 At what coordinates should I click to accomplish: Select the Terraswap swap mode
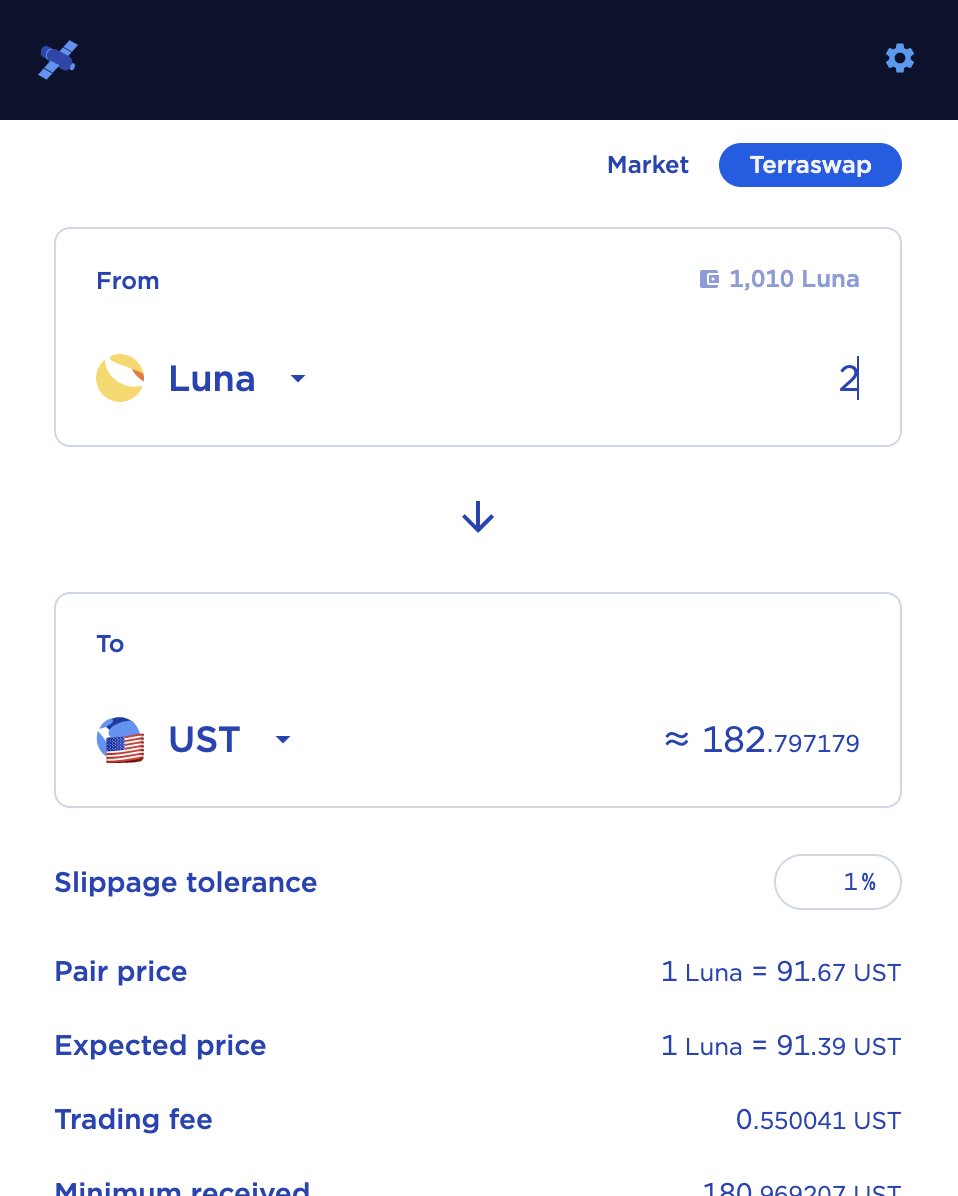point(810,165)
